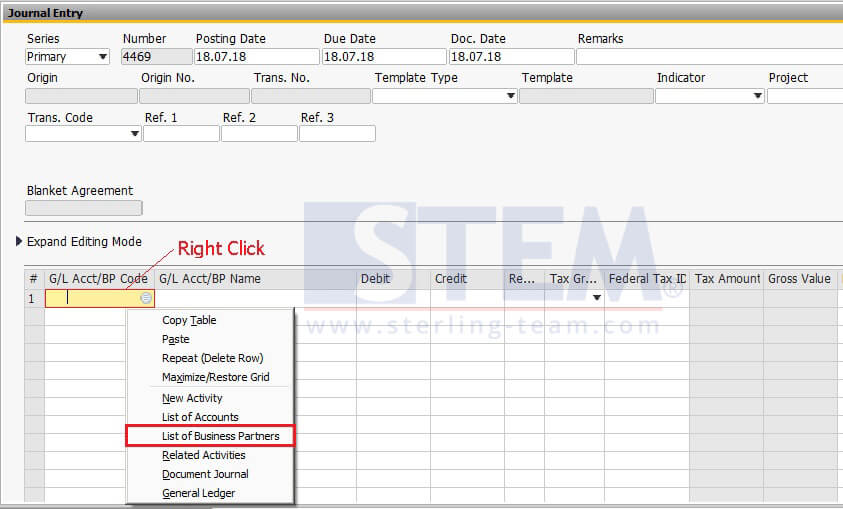Screen dimensions: 843x509
Task: Select row number 1 in the grid
Action: (x=34, y=298)
